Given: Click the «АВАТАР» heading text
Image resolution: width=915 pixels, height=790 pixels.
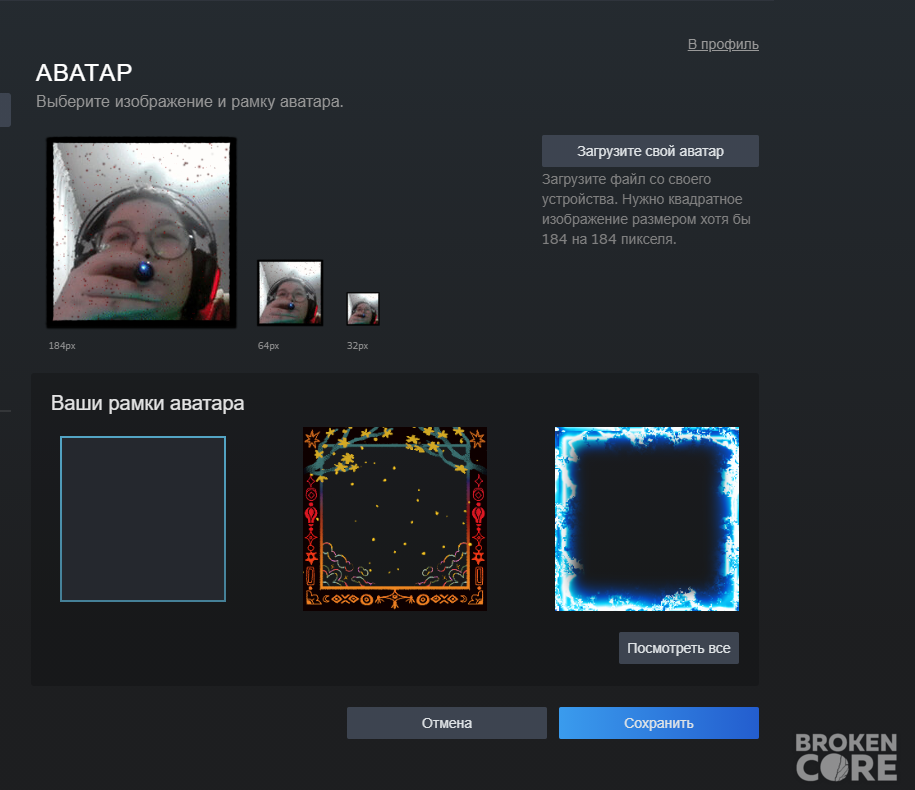Looking at the screenshot, I should click(84, 73).
